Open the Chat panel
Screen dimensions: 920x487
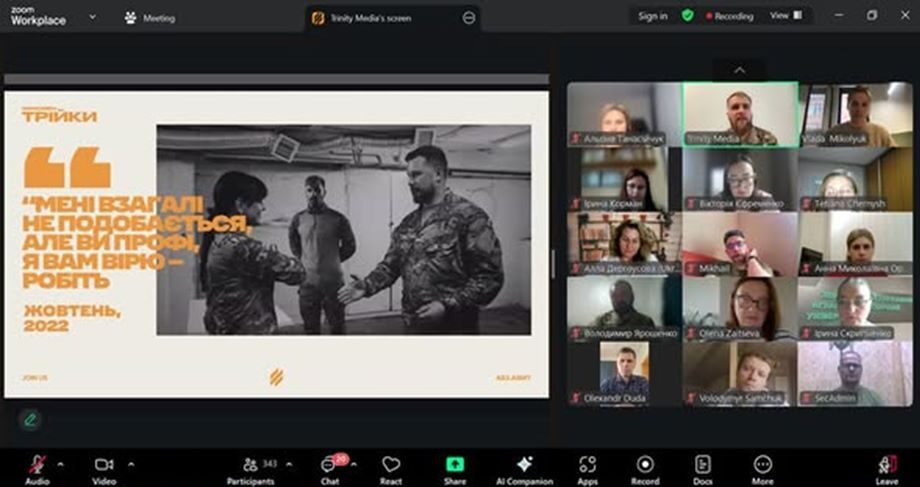[328, 466]
